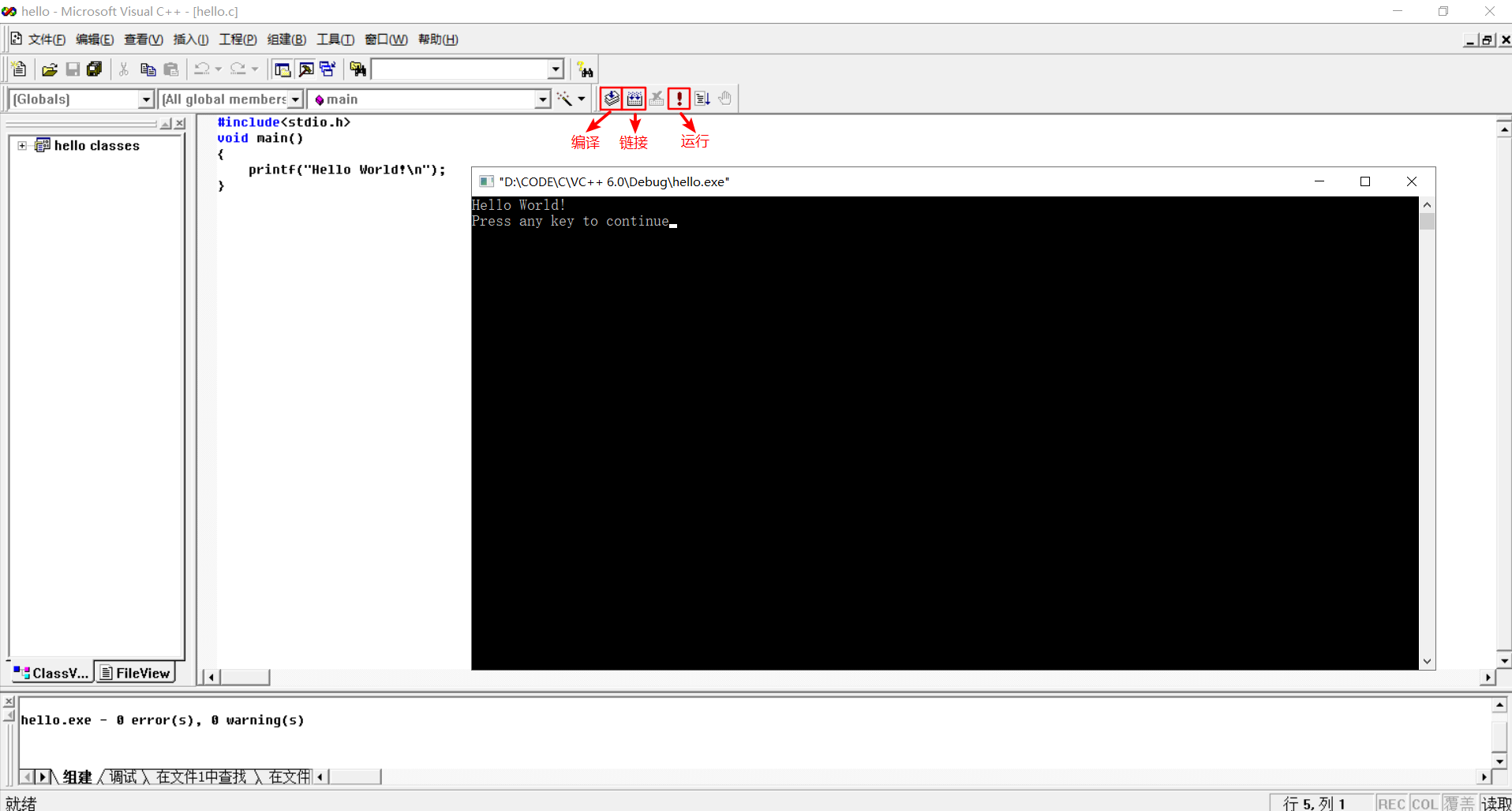1512x811 pixels.
Task: Select the 编译 (Compile) toolbar icon
Action: coord(611,98)
